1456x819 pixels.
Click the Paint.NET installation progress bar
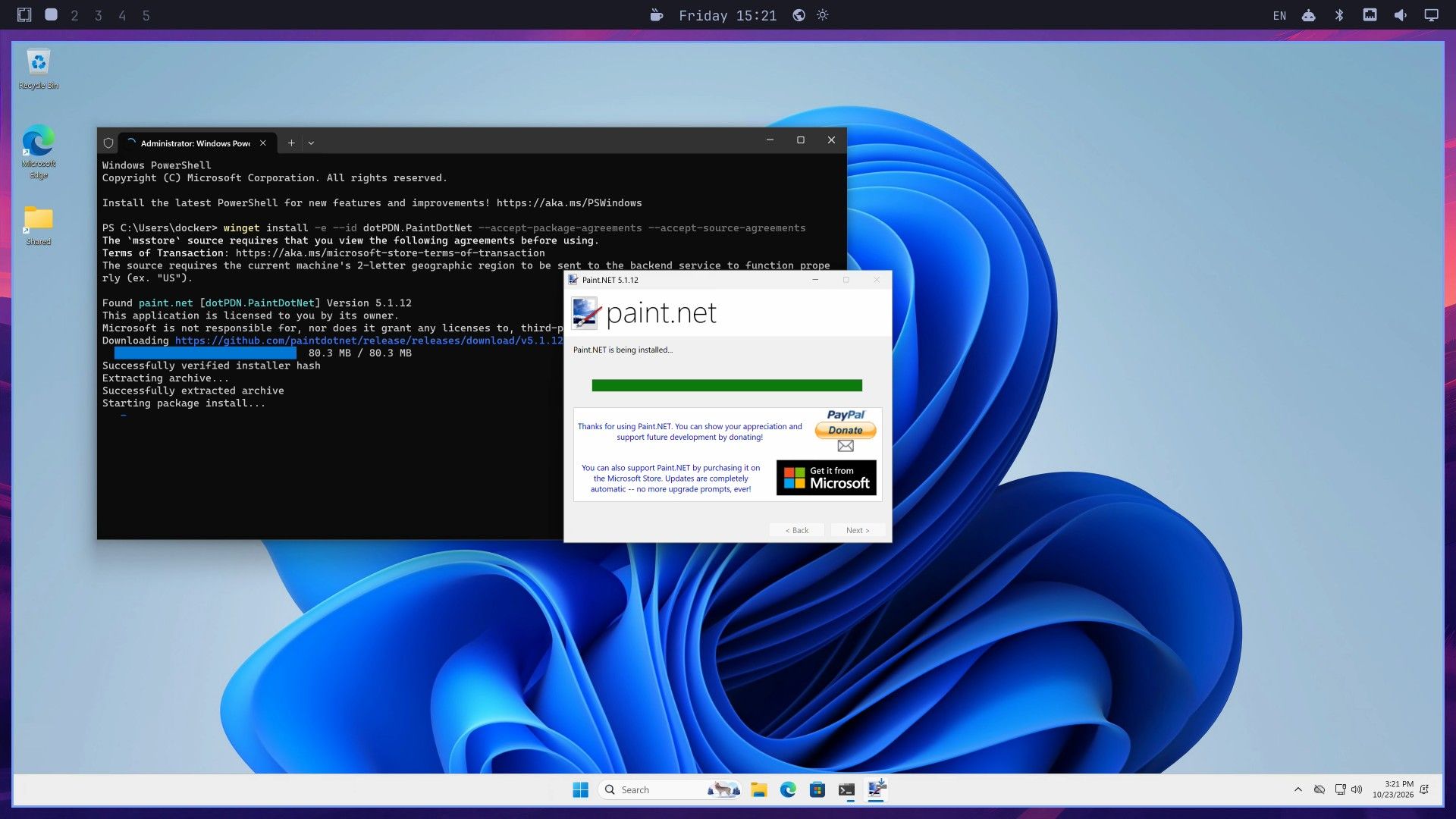pos(726,385)
